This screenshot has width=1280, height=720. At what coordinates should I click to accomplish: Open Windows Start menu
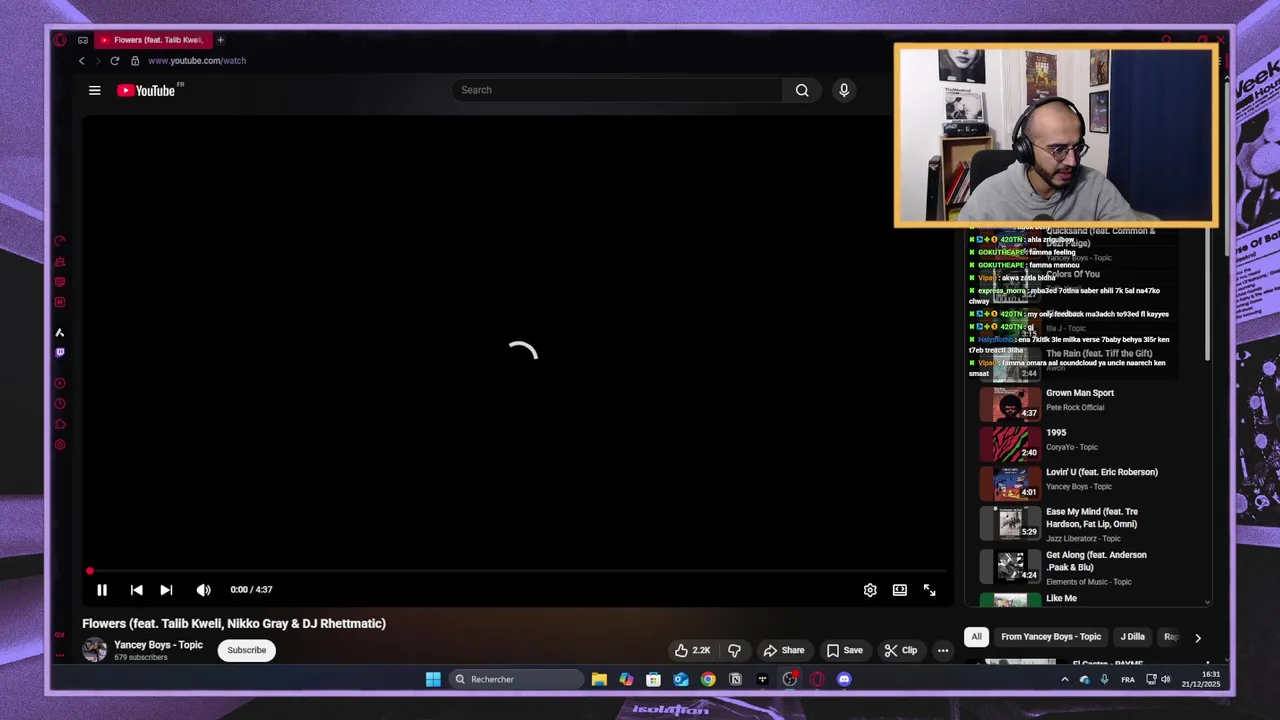pos(433,680)
